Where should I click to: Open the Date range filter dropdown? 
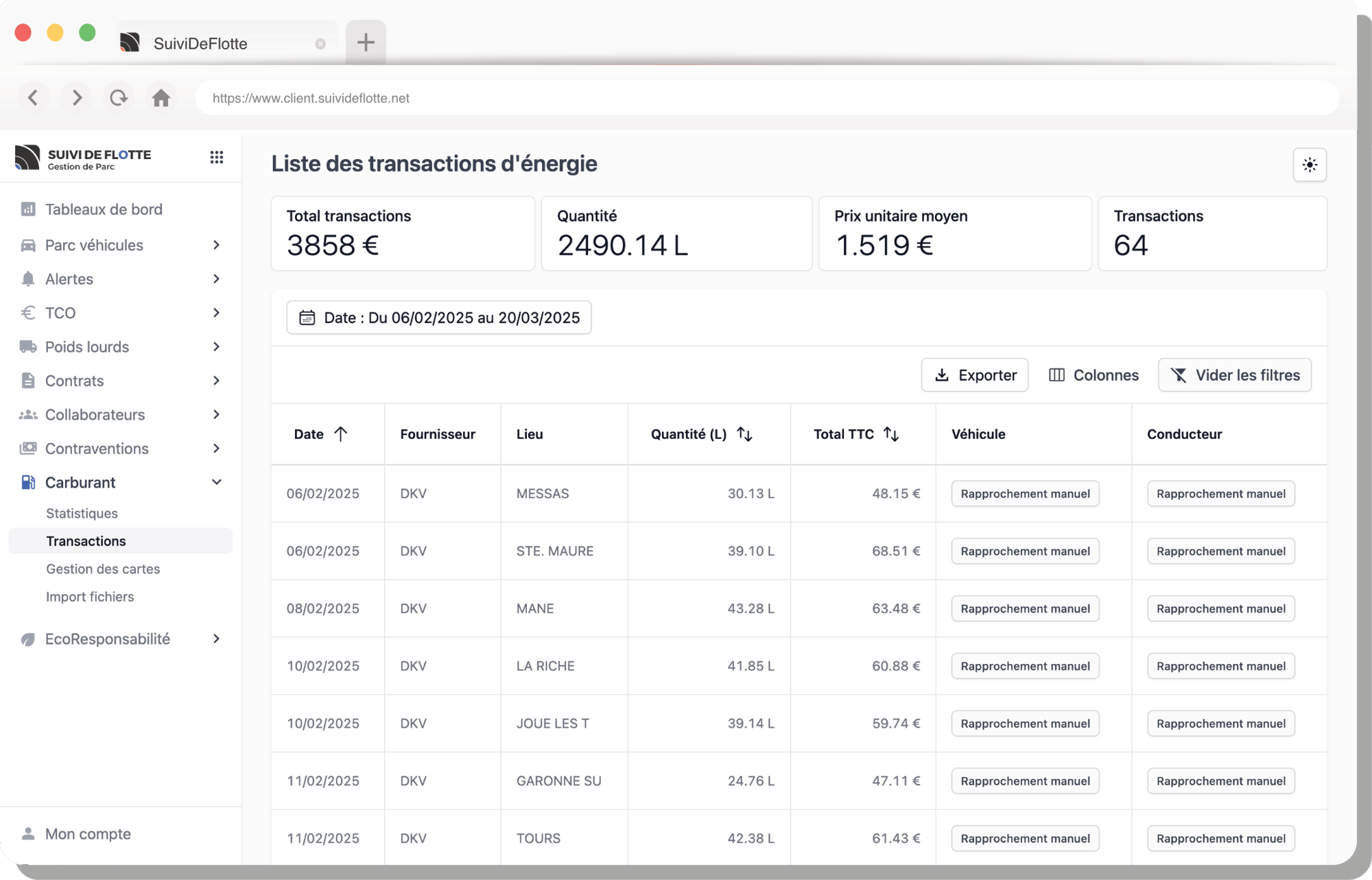[439, 318]
